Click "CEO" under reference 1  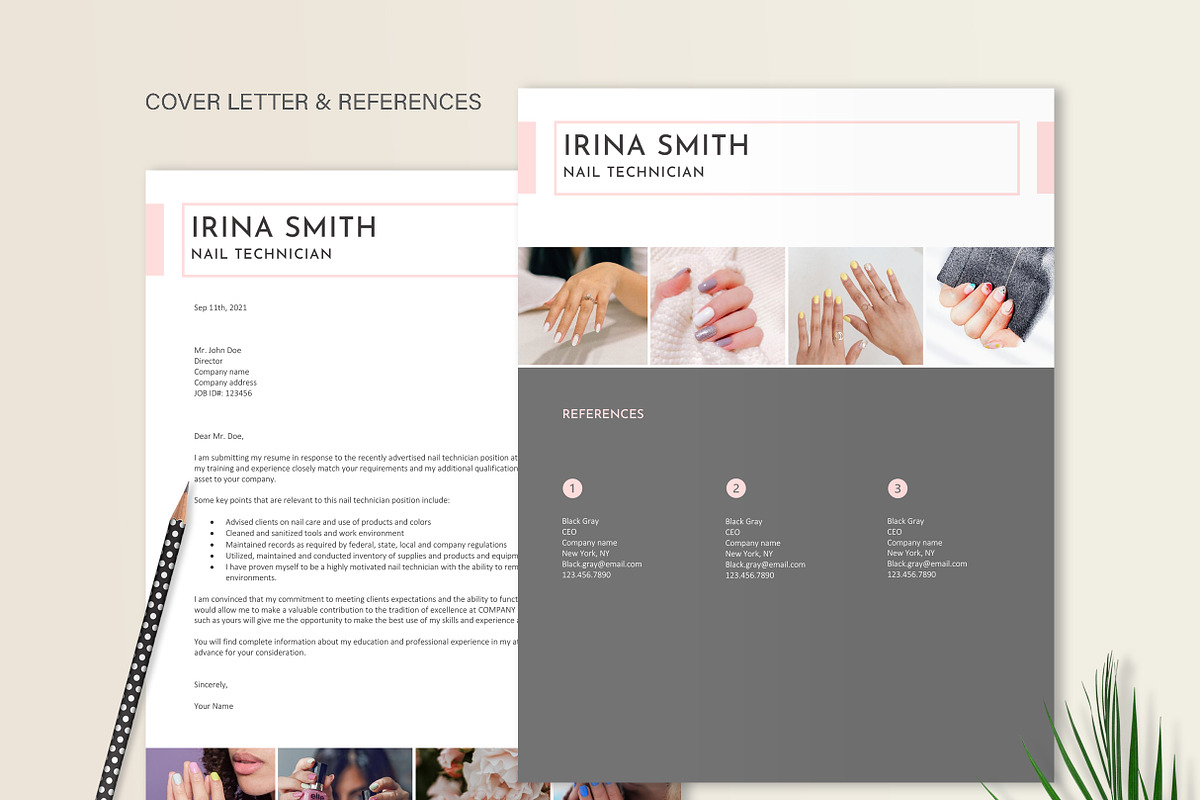[569, 532]
